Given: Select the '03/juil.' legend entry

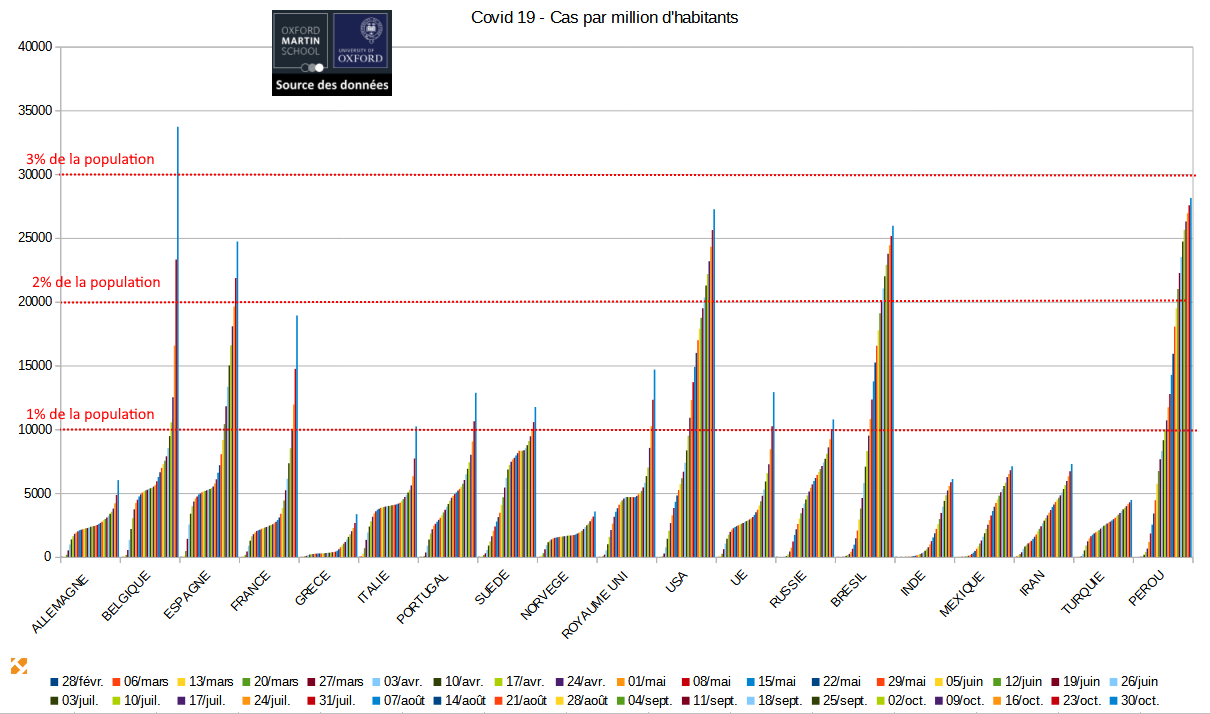Looking at the screenshot, I should 81,702.
